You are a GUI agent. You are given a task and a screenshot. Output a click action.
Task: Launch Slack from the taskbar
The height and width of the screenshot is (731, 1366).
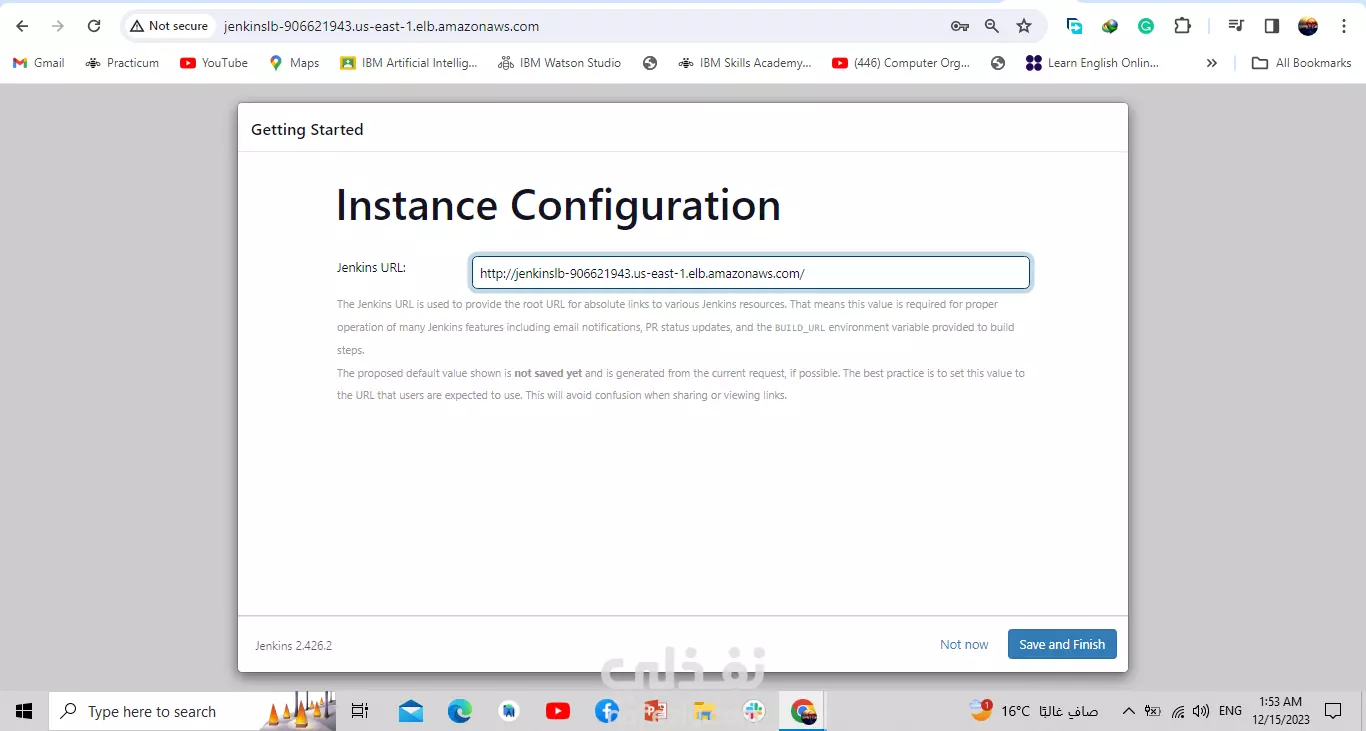(x=753, y=711)
